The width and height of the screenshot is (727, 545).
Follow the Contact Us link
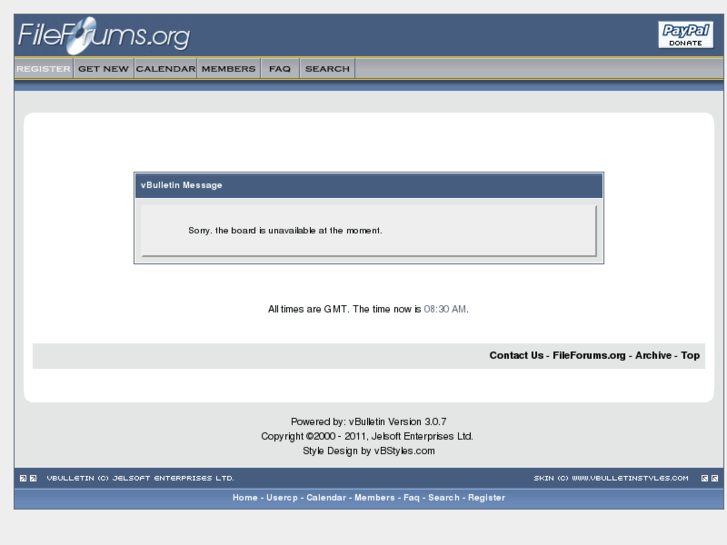[517, 355]
